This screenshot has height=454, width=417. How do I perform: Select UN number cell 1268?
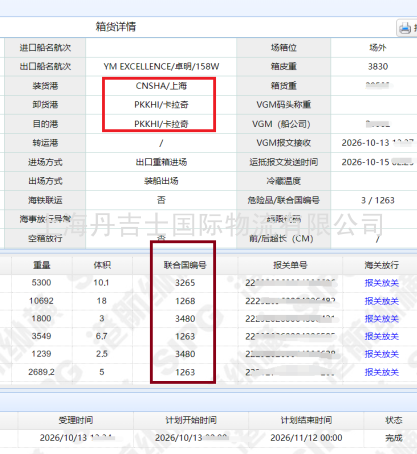coord(185,301)
